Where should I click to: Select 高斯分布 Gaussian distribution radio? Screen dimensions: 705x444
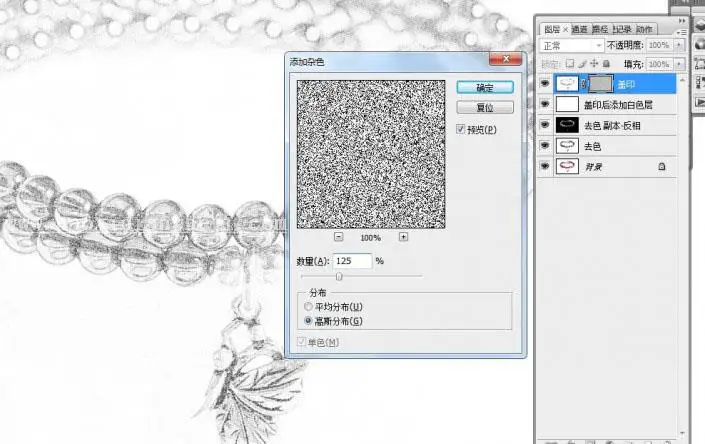point(308,321)
